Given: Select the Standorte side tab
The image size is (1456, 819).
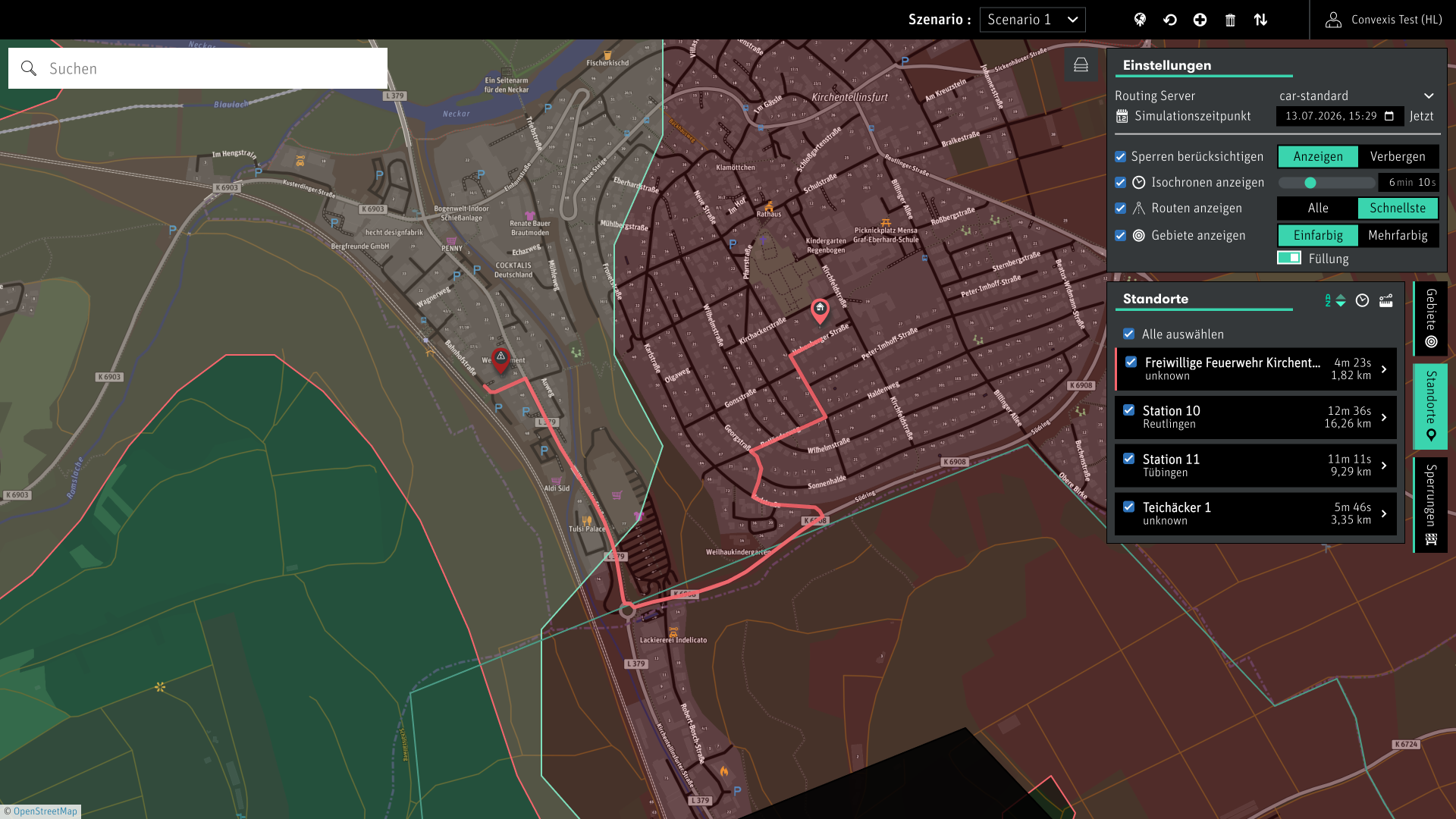Looking at the screenshot, I should [x=1431, y=406].
